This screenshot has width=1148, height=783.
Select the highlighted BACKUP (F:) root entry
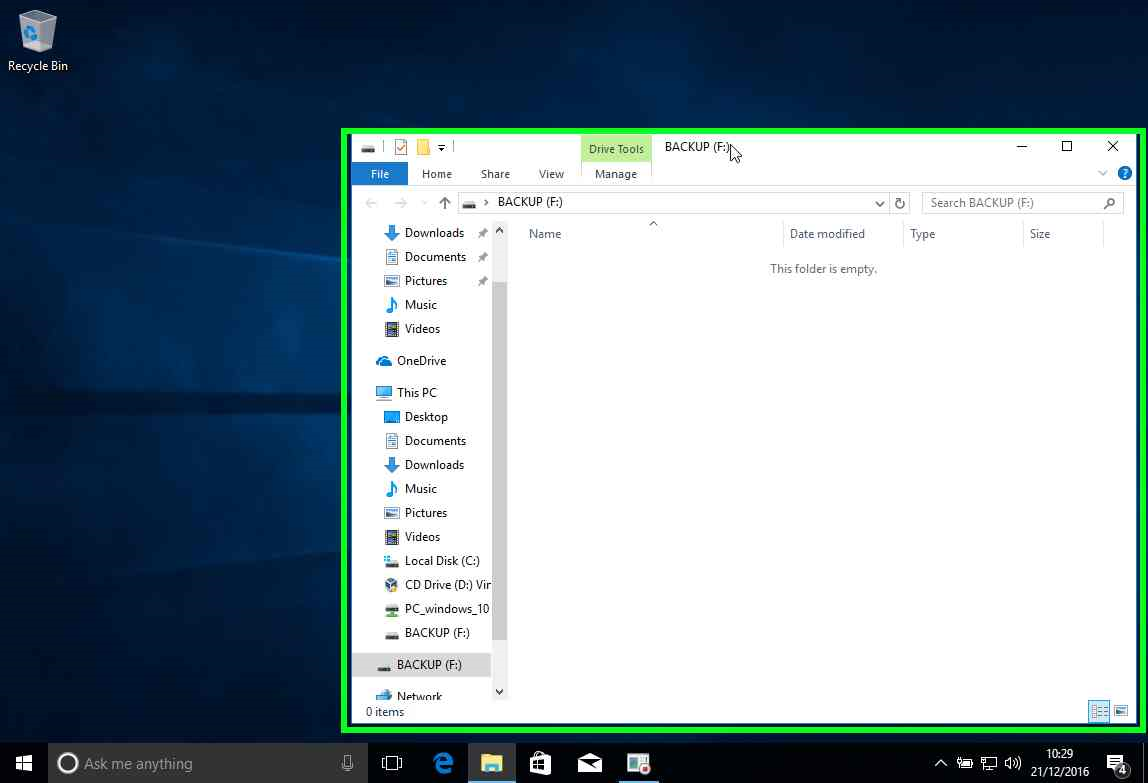coord(422,665)
